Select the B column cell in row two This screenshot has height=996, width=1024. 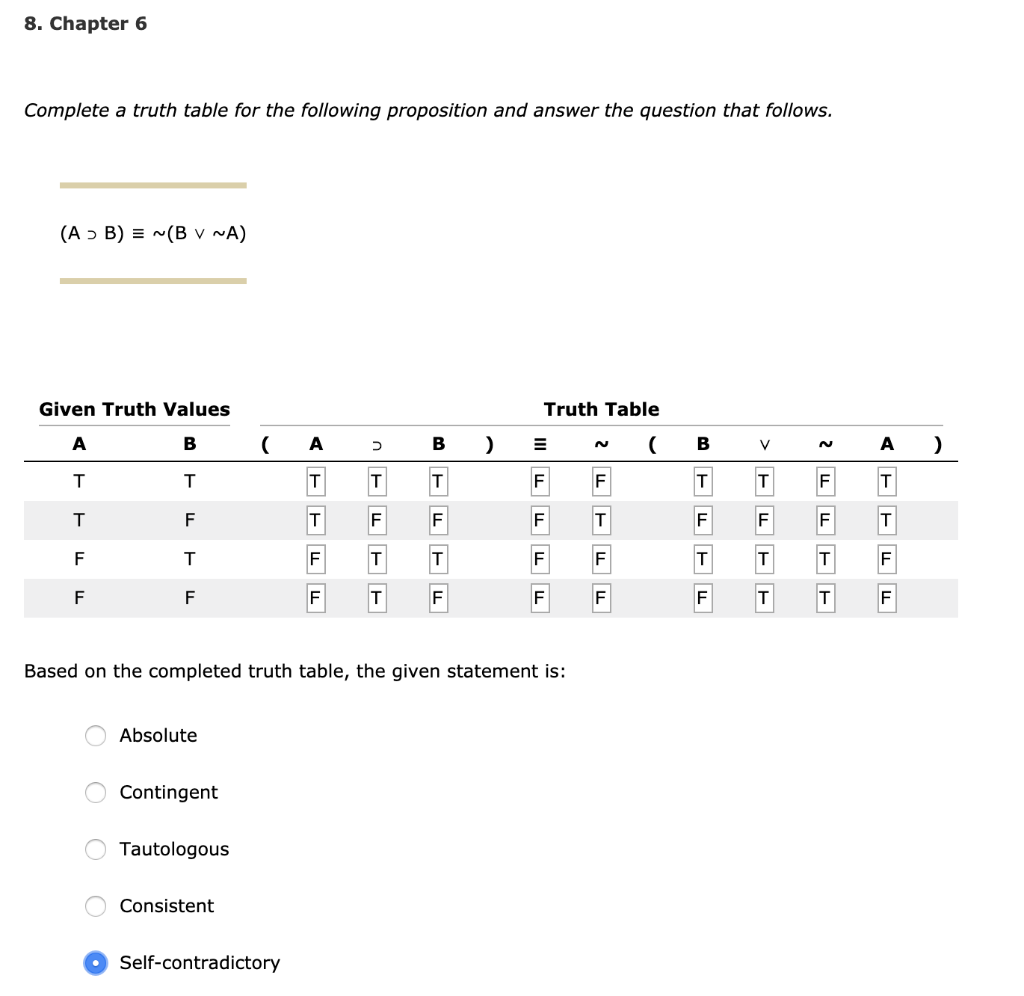tap(436, 520)
